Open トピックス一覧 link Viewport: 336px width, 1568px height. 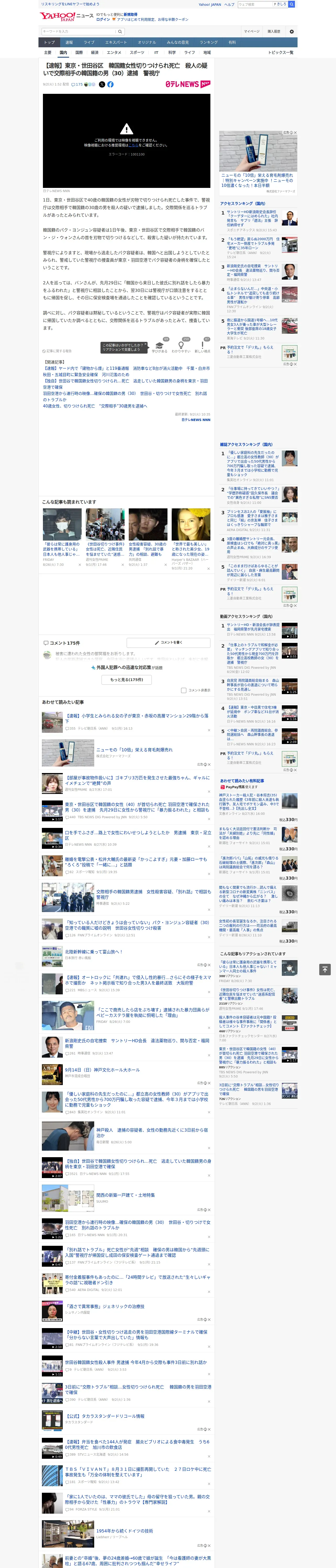281,52
